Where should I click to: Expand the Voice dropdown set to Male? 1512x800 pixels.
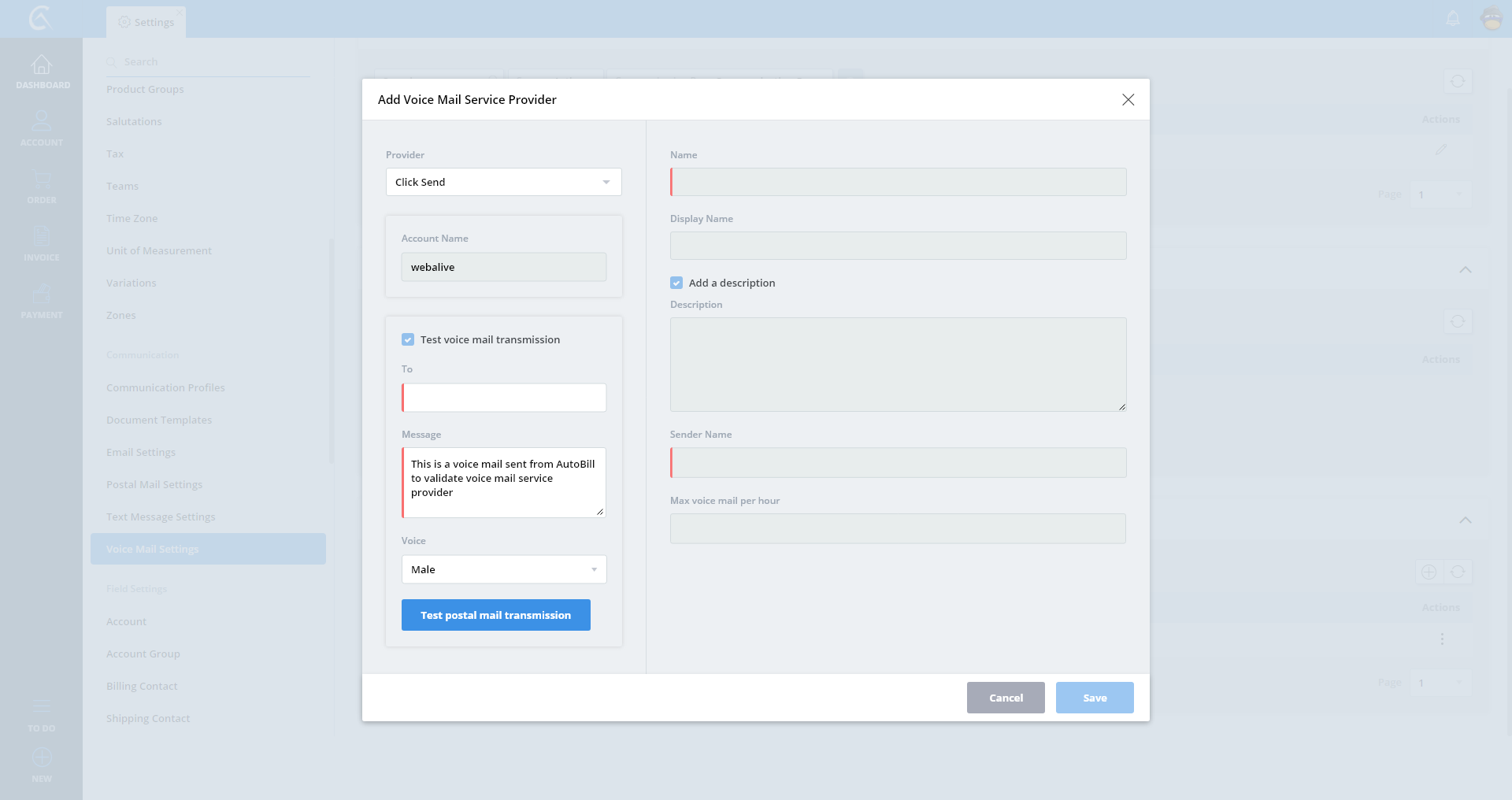(503, 570)
